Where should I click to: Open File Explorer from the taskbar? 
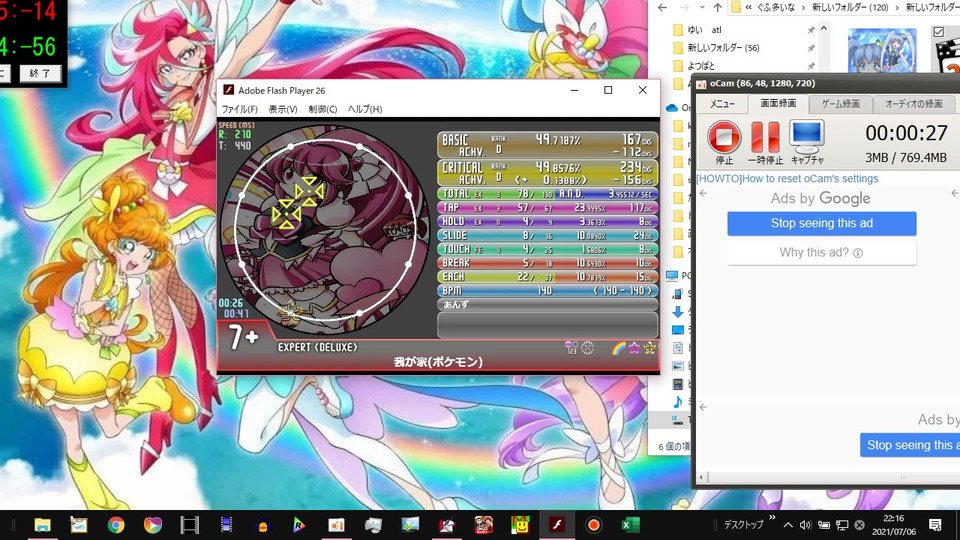click(42, 525)
